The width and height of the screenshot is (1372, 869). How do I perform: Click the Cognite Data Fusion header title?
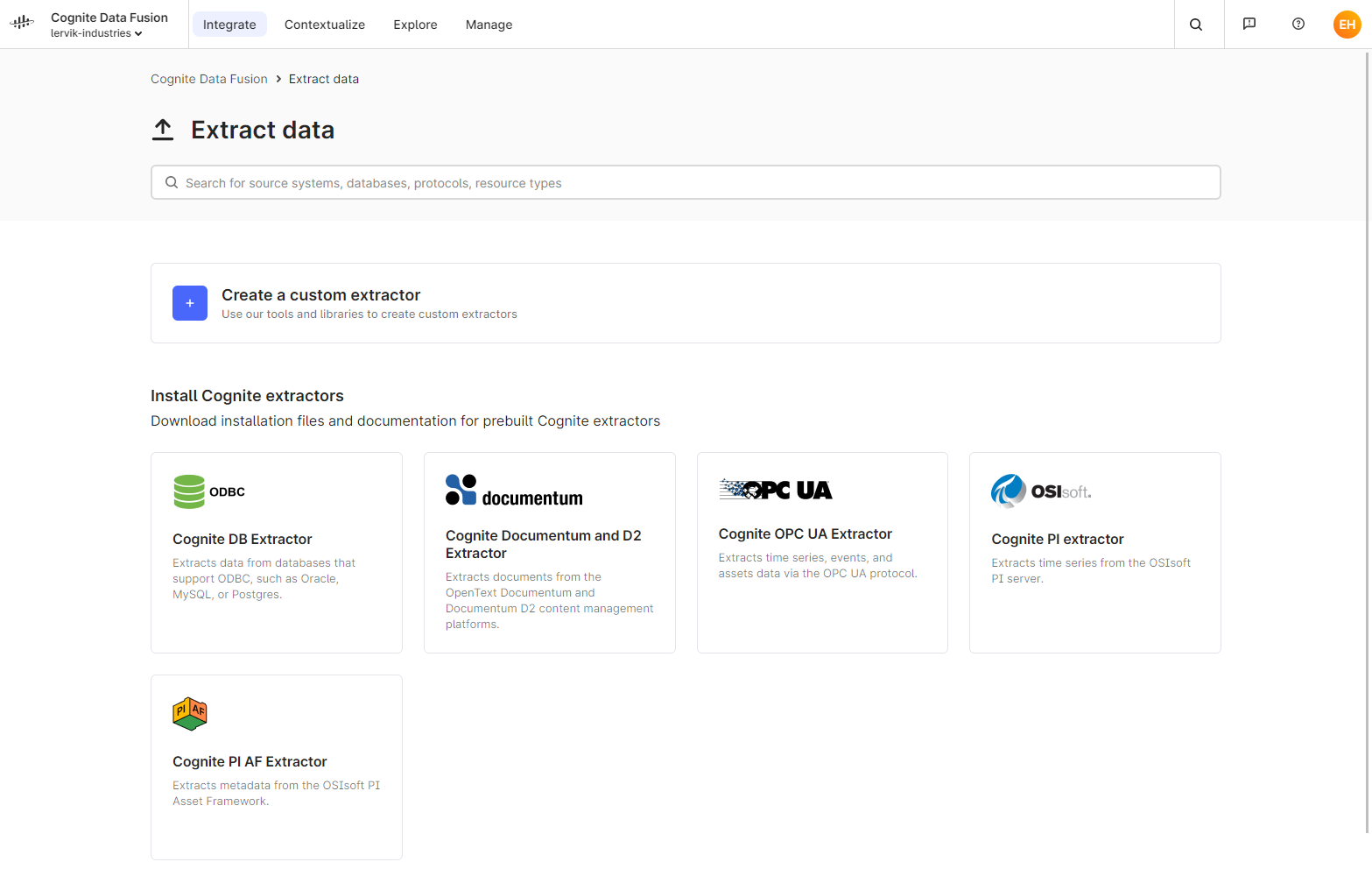coord(109,18)
